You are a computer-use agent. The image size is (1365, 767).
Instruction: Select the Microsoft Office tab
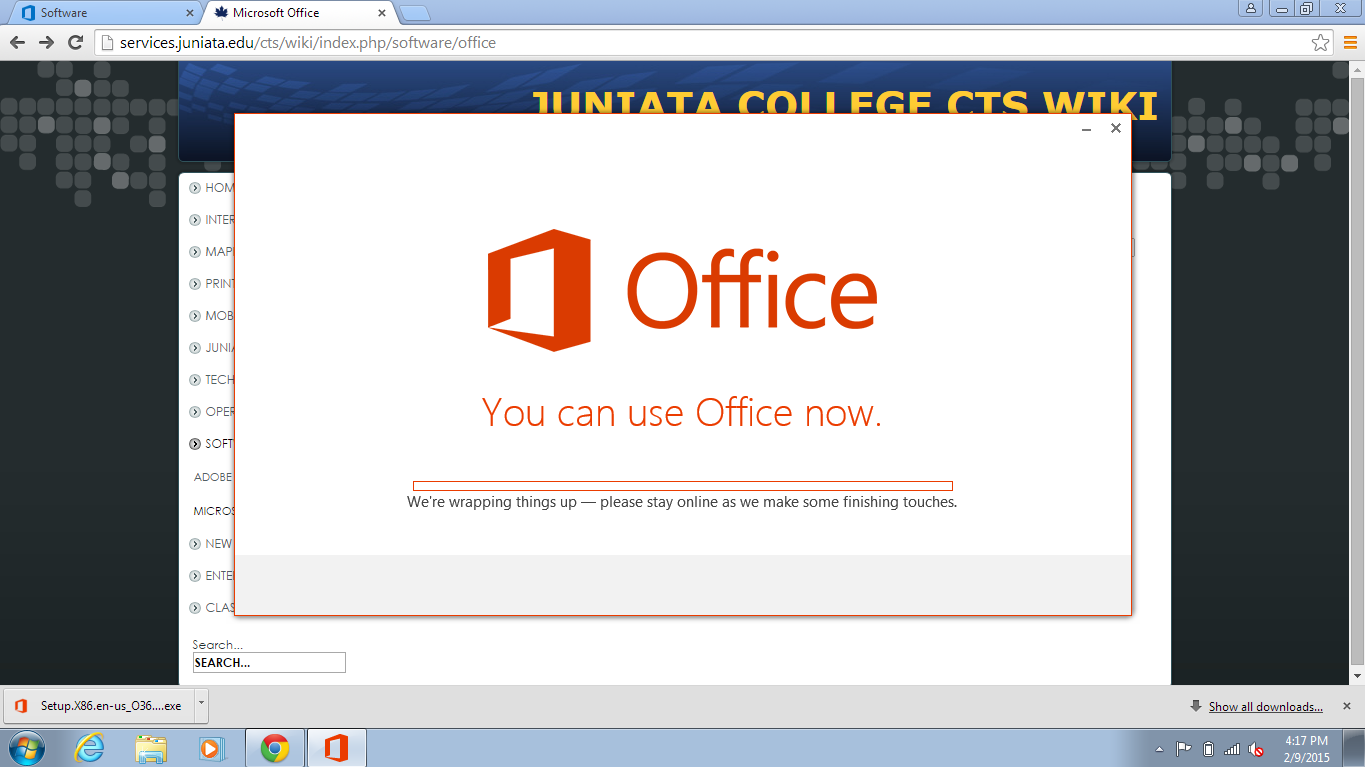point(298,13)
